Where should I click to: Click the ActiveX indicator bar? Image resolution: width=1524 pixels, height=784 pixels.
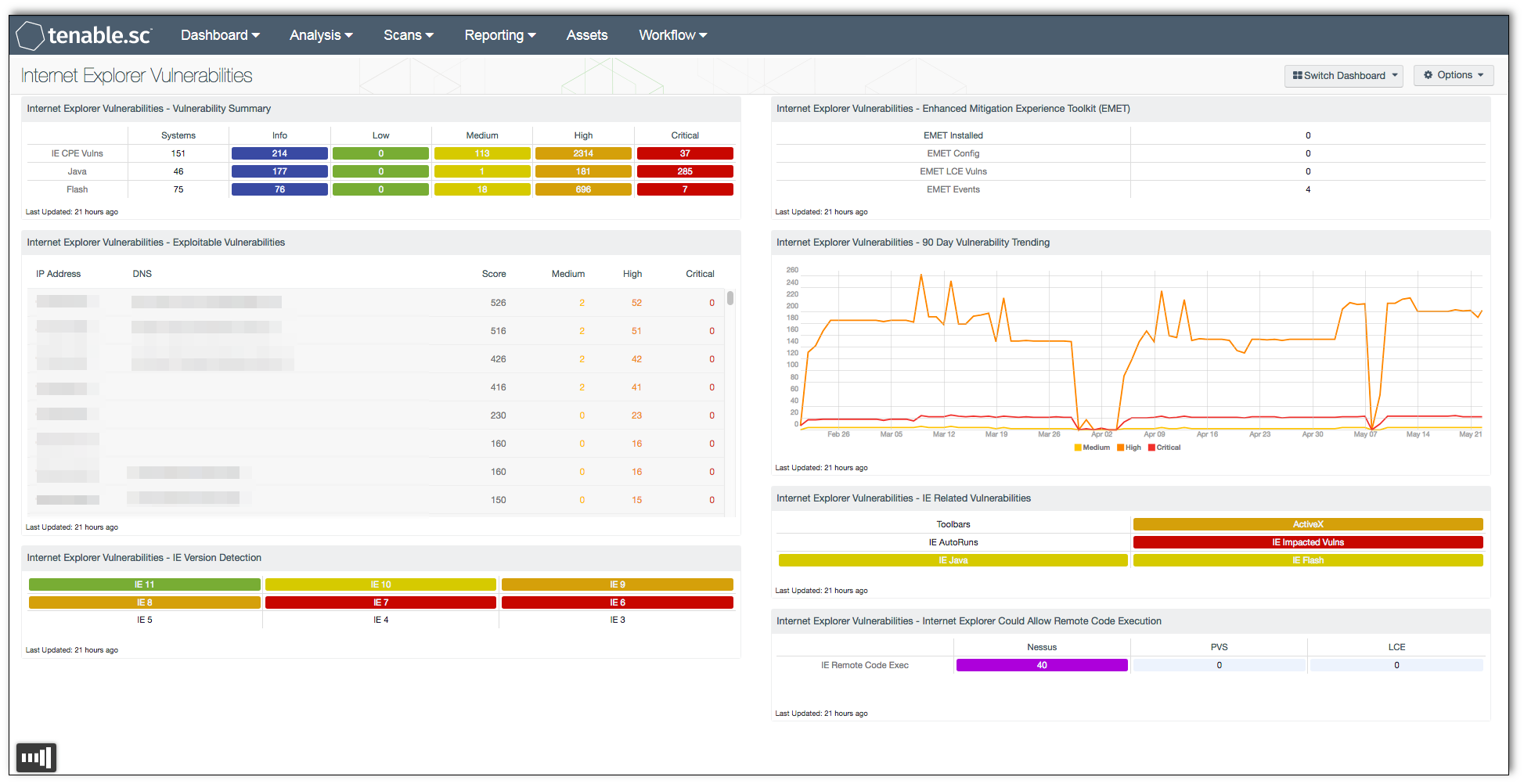[x=1308, y=524]
